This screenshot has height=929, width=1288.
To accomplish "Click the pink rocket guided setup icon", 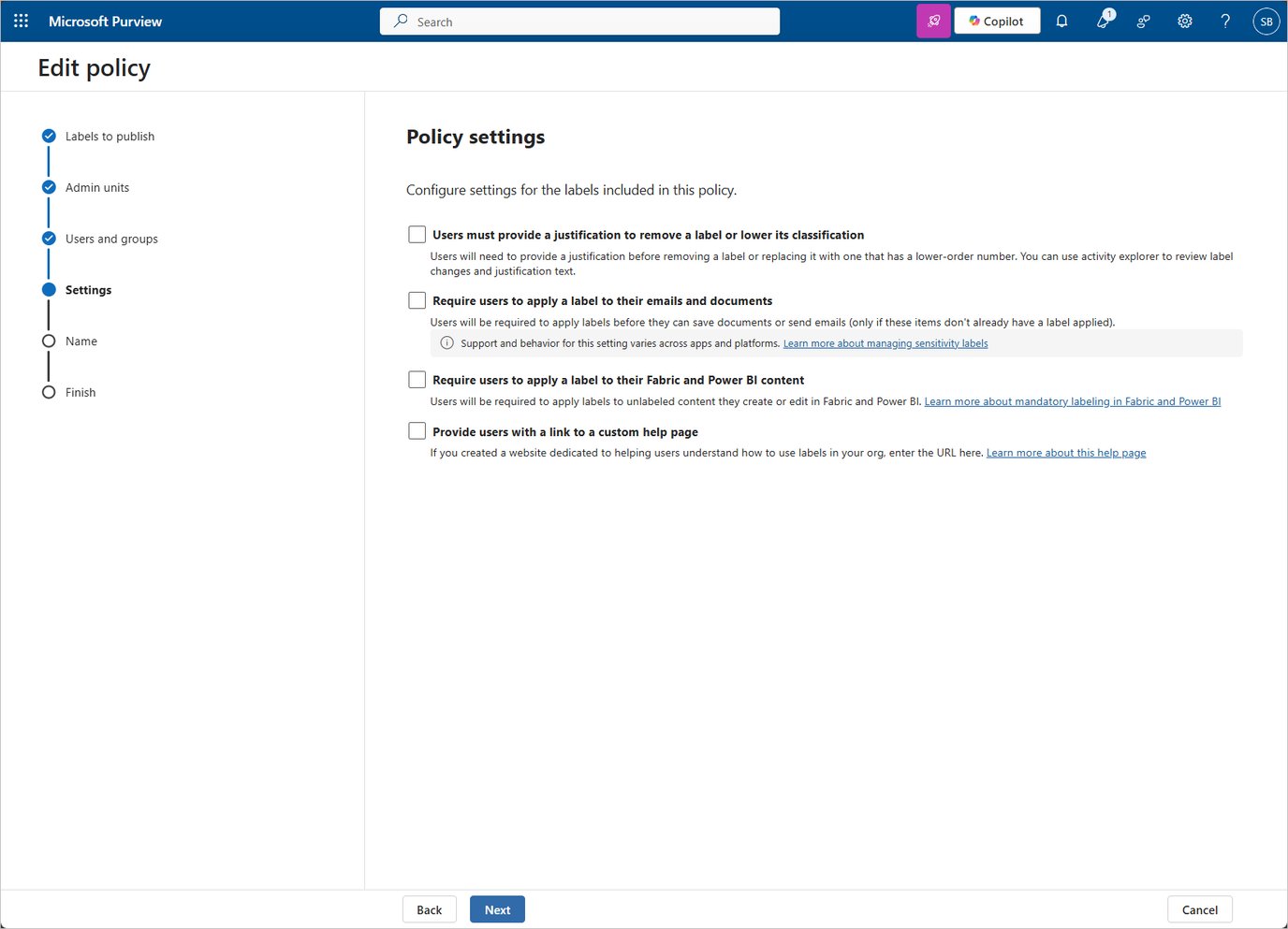I will pyautogui.click(x=932, y=20).
